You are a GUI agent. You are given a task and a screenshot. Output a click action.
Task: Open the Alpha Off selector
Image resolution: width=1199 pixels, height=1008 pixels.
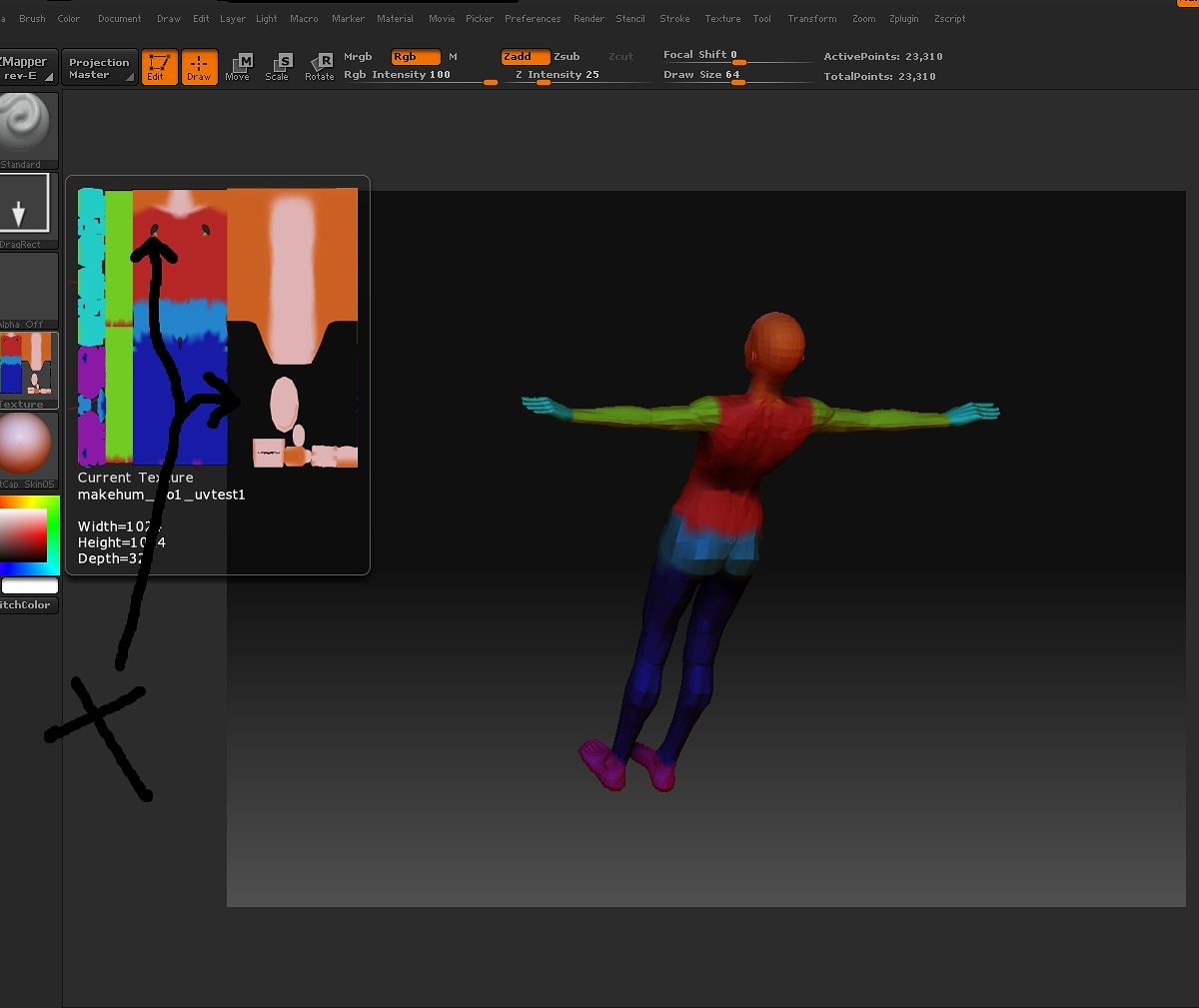tap(29, 288)
